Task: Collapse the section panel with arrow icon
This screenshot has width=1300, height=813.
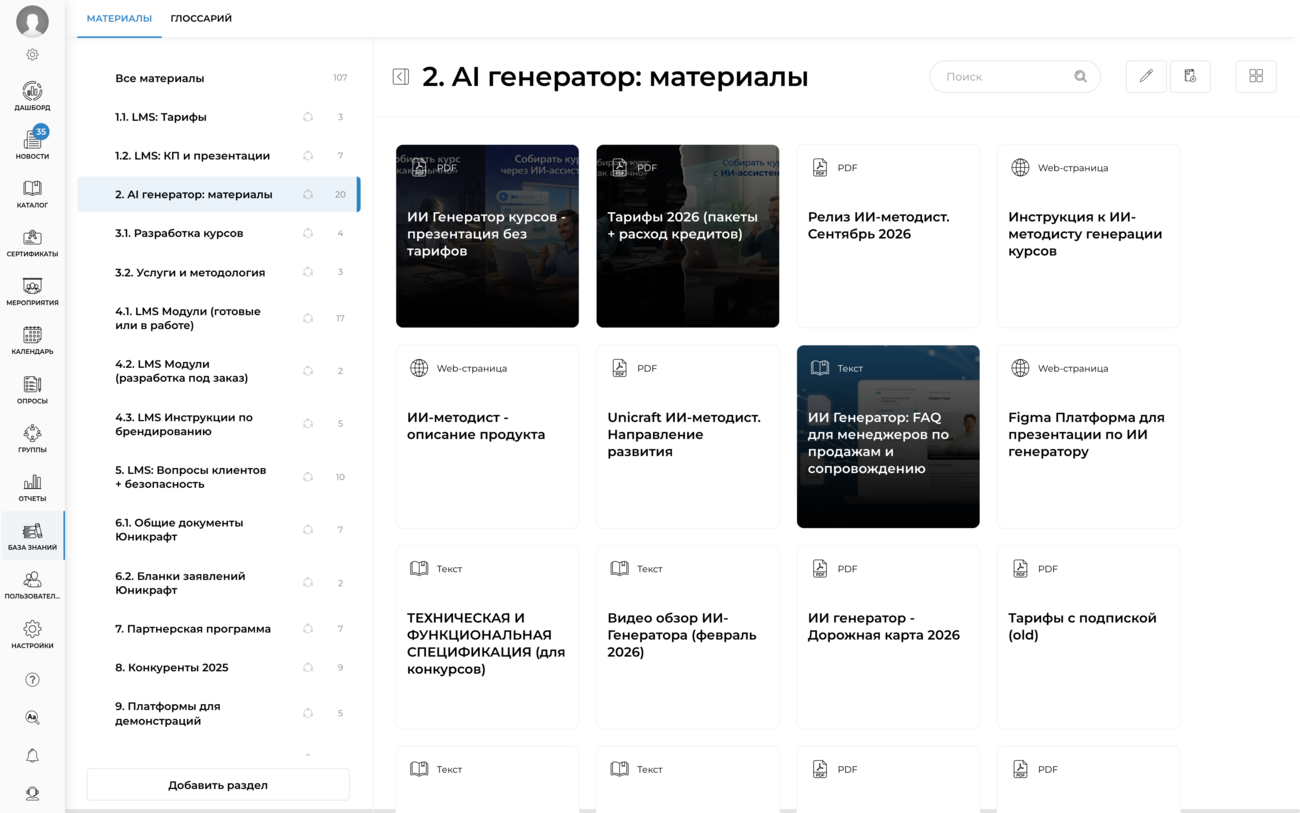Action: [401, 77]
